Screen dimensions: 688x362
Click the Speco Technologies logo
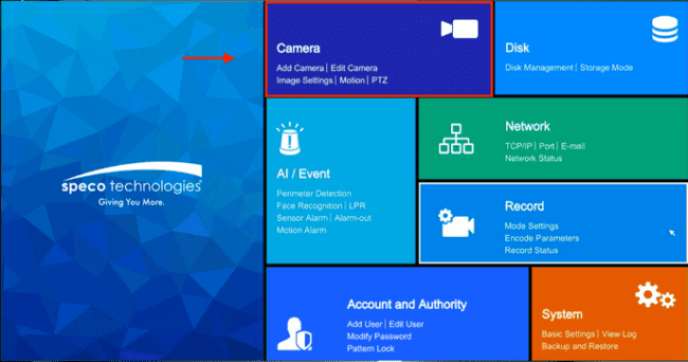[x=132, y=184]
